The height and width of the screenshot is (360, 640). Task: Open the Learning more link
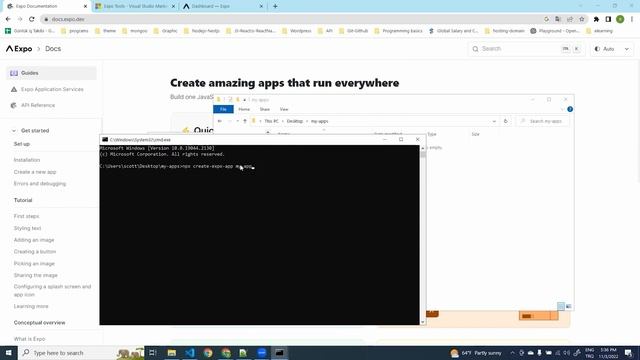[31, 307]
